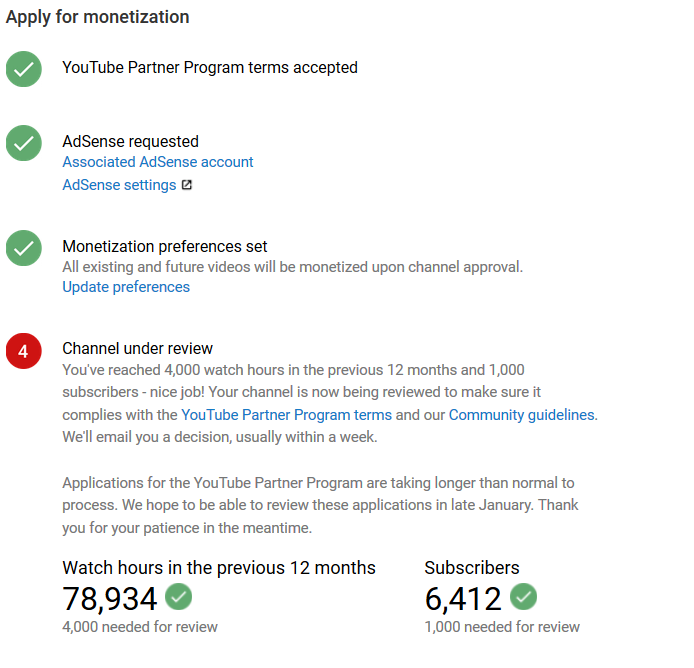Click the green checkmark beside Monetization preferences set
The height and width of the screenshot is (668, 694).
tap(24, 248)
